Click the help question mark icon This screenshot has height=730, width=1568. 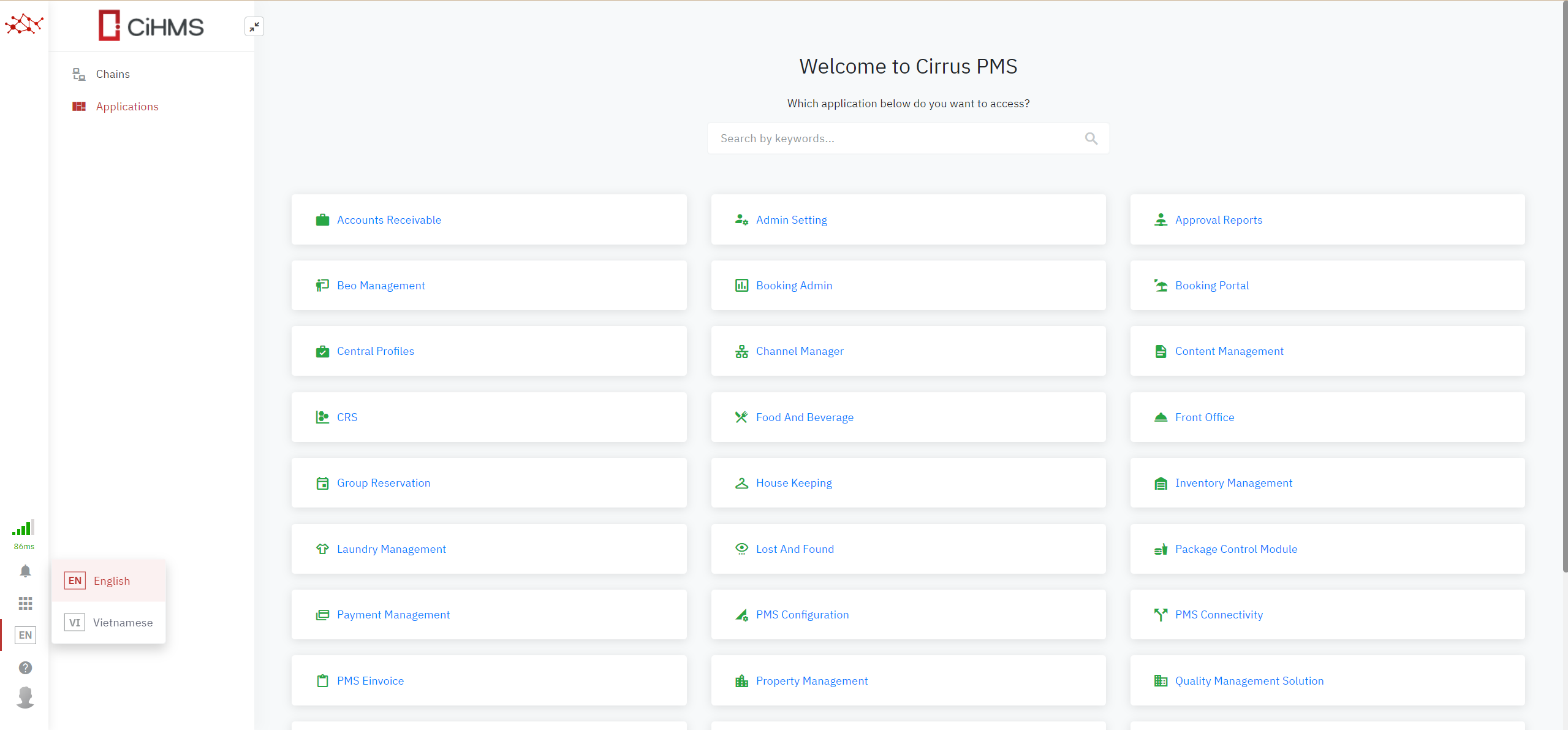[25, 667]
